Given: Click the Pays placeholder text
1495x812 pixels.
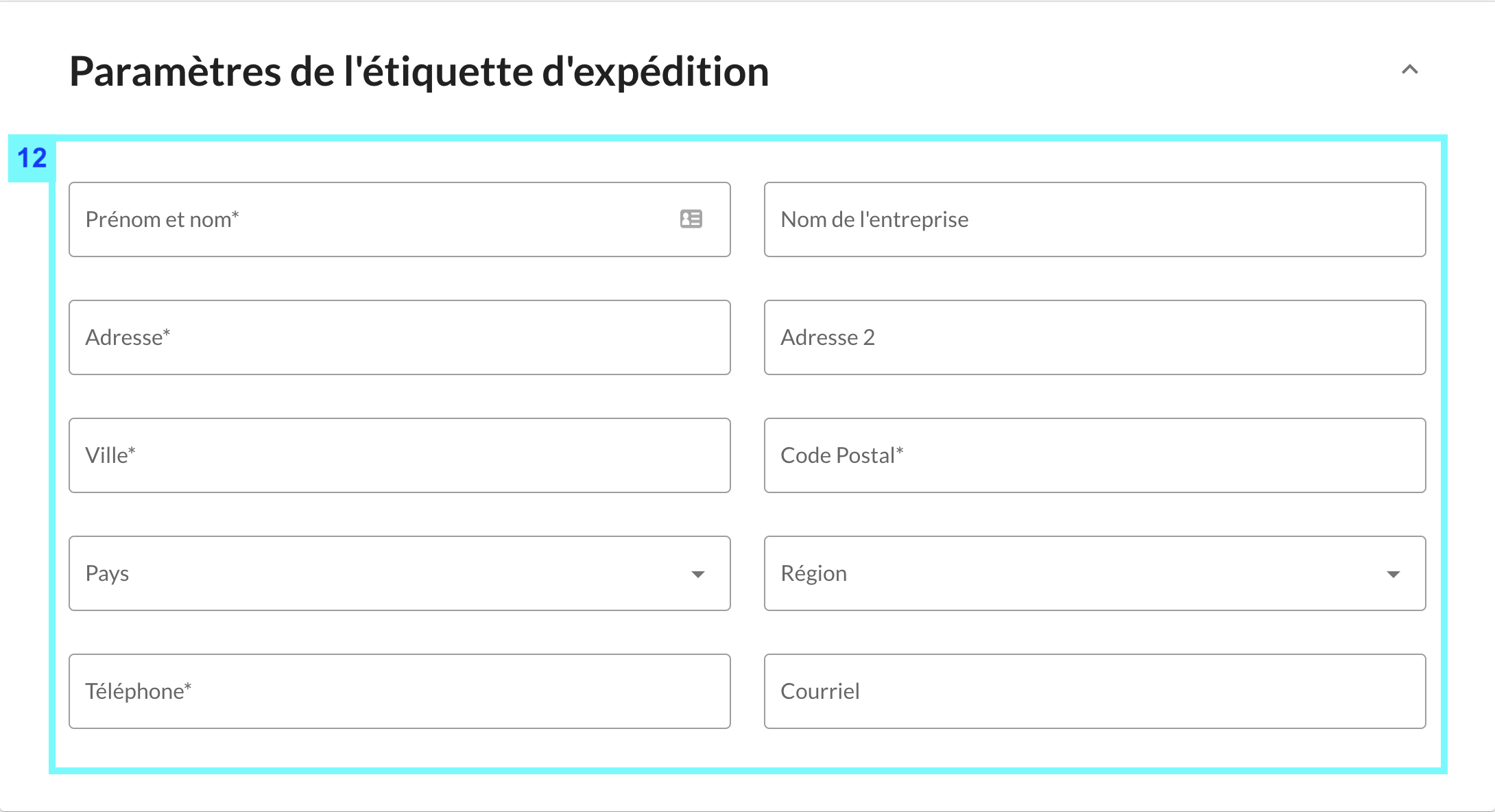Looking at the screenshot, I should coord(107,574).
